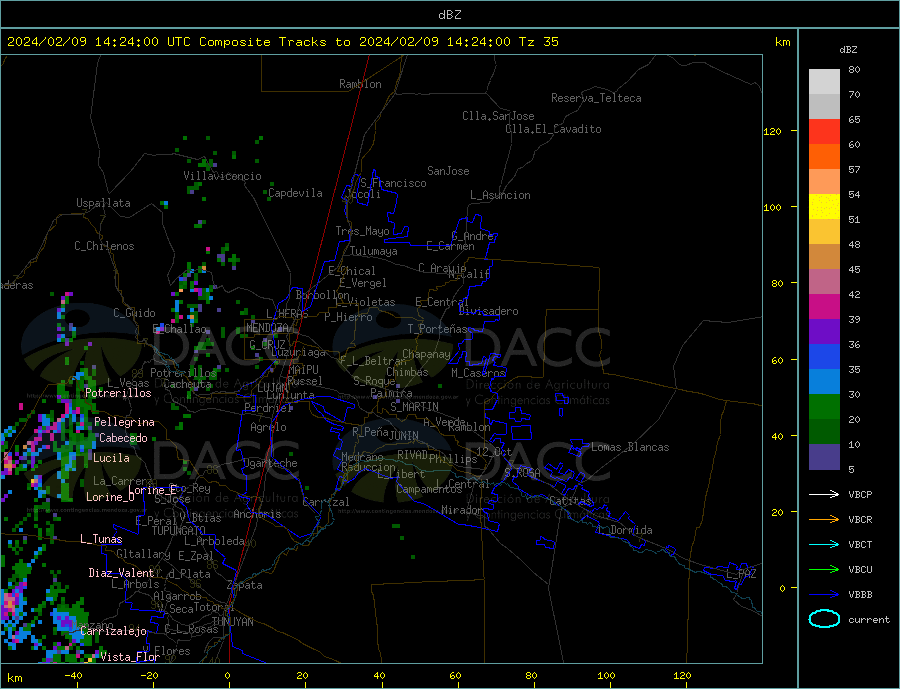The width and height of the screenshot is (900, 689).
Task: Click the MENDOZA city label
Action: point(268,327)
